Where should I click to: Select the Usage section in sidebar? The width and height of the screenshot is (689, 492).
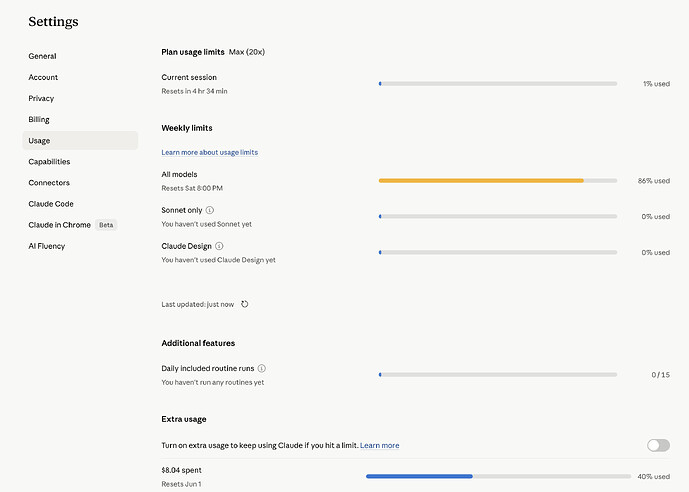tap(80, 141)
